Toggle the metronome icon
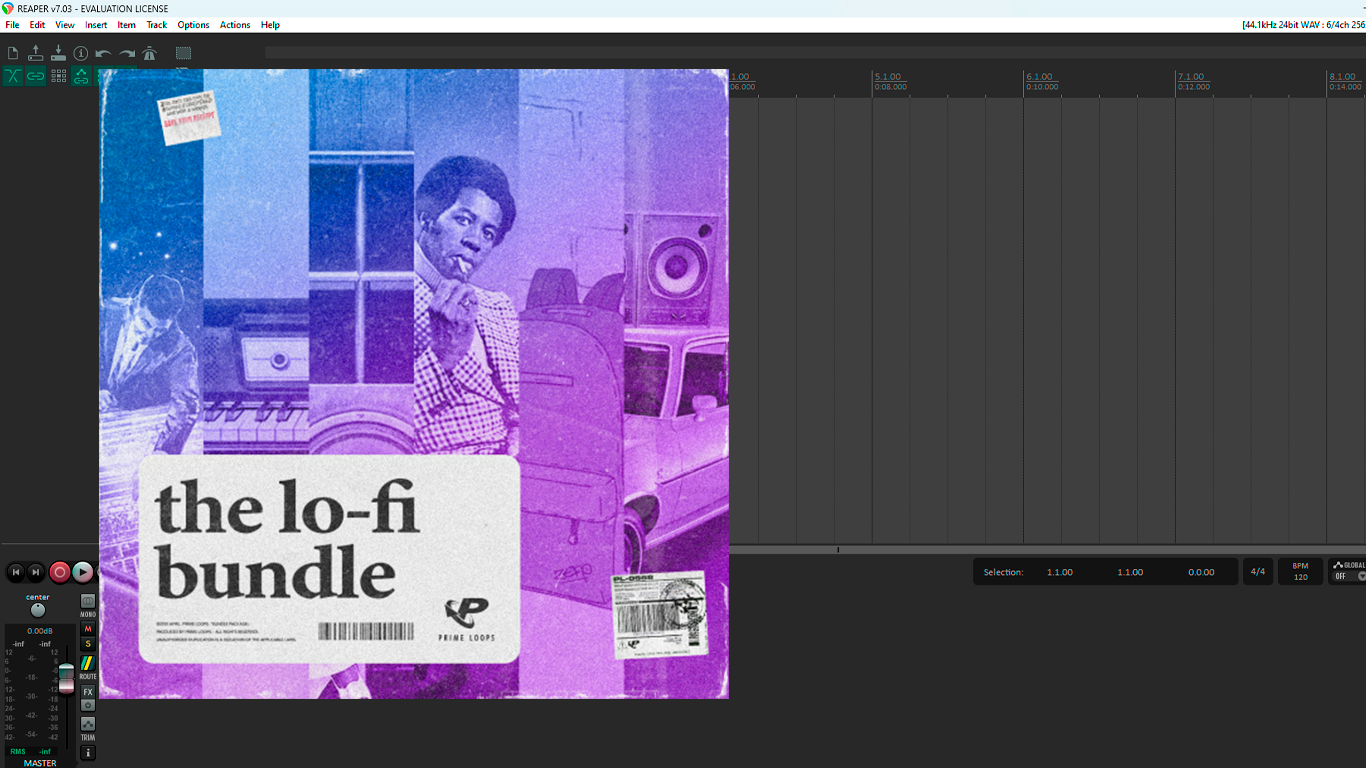 (x=150, y=53)
